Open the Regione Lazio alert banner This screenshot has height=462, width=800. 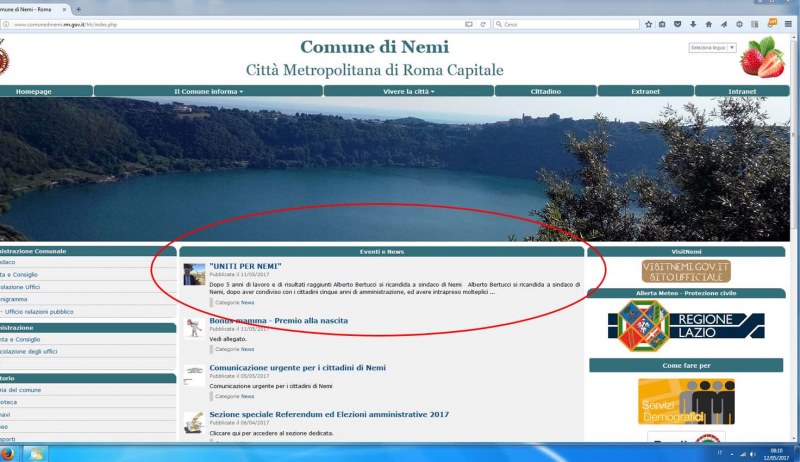pyautogui.click(x=686, y=326)
